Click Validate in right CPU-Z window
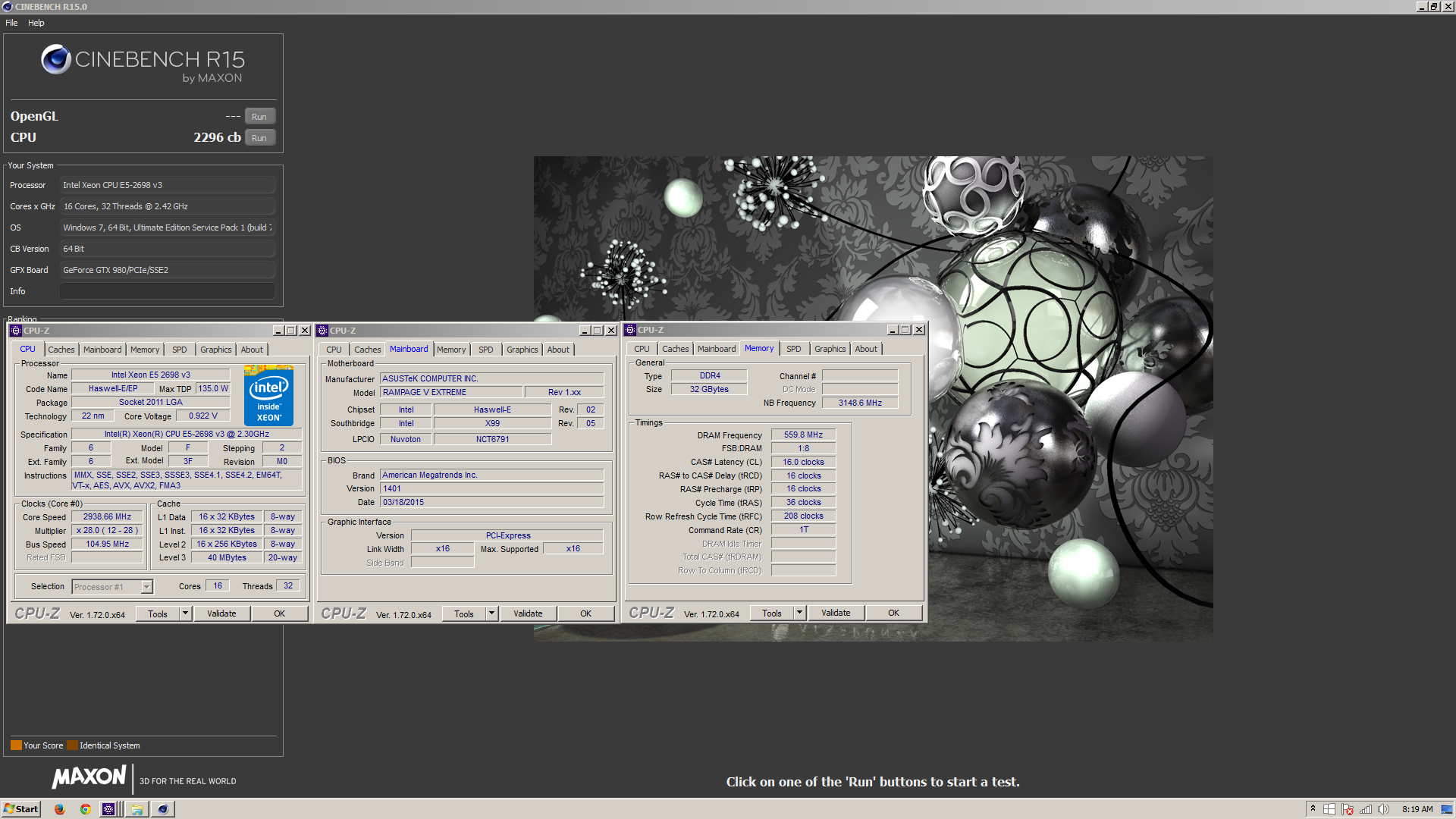The image size is (1456, 819). (x=836, y=613)
